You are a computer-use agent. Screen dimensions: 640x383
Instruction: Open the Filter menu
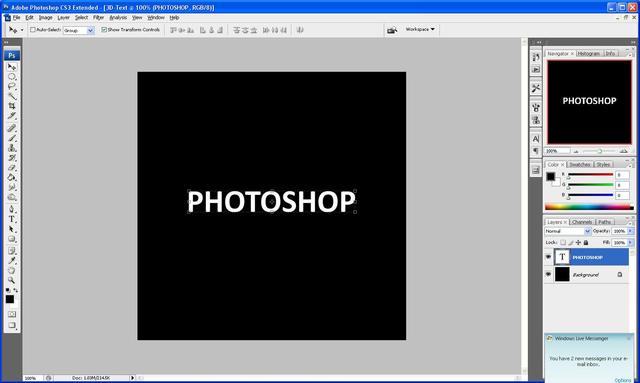click(x=98, y=18)
